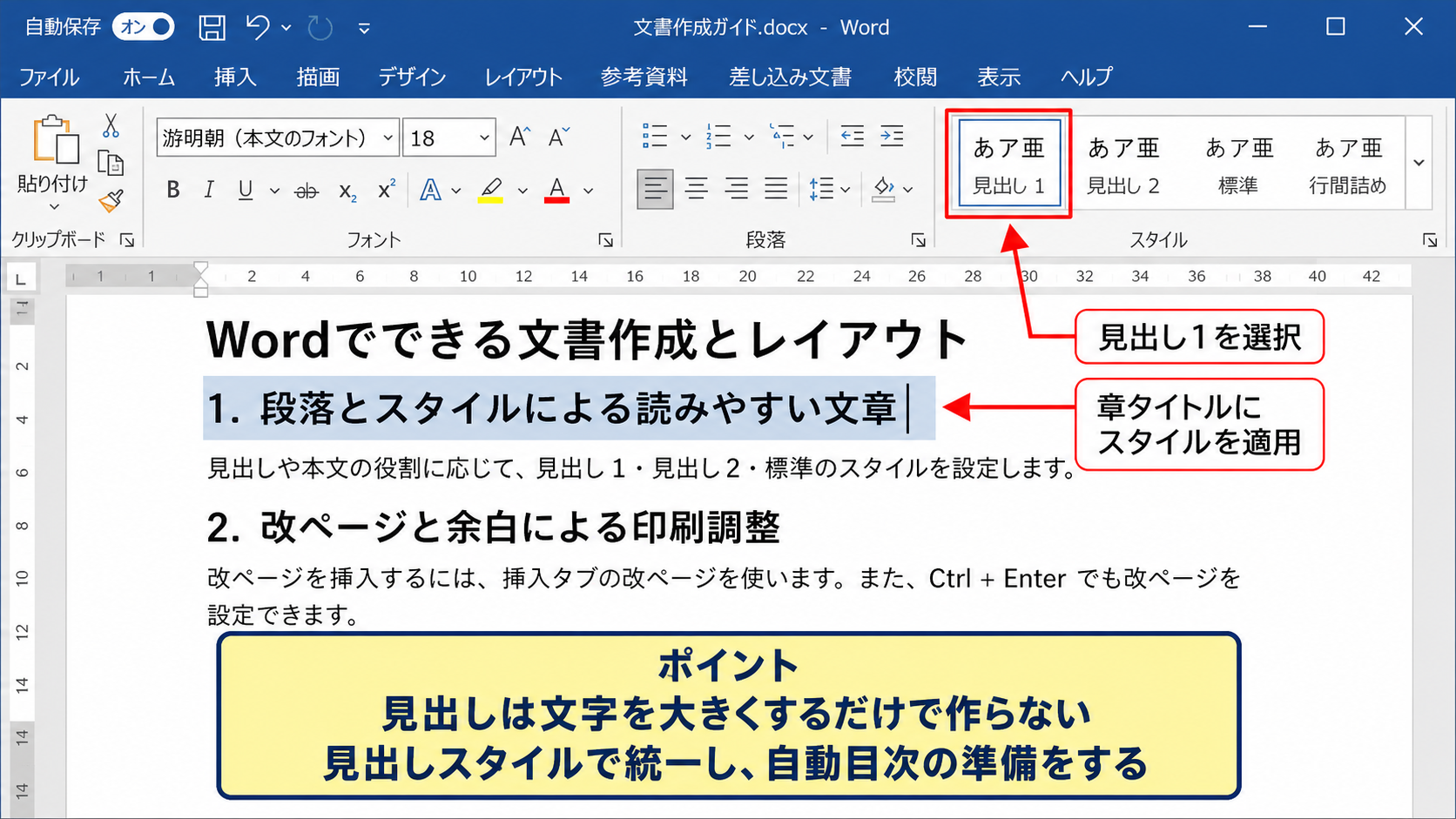Click the ruler tab selector L button
This screenshot has height=819, width=1456.
tap(20, 279)
